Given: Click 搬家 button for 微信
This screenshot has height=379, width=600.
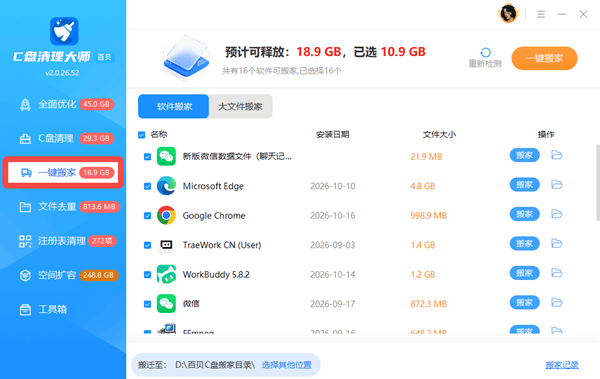Looking at the screenshot, I should (x=525, y=302).
